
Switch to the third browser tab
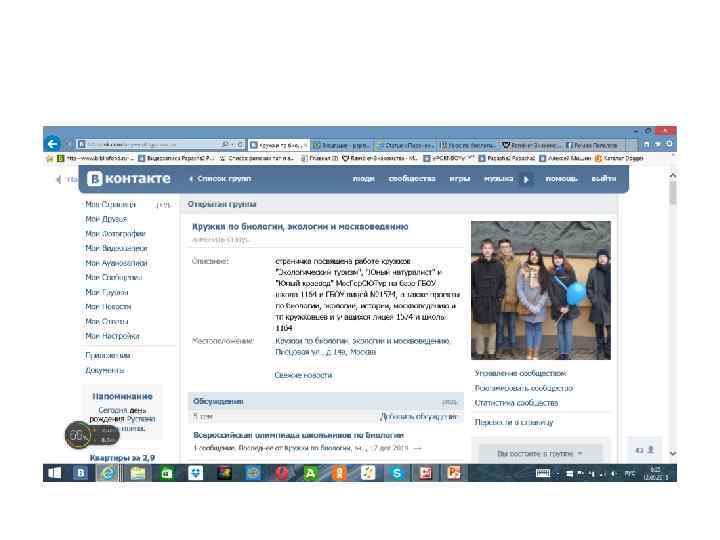click(405, 145)
